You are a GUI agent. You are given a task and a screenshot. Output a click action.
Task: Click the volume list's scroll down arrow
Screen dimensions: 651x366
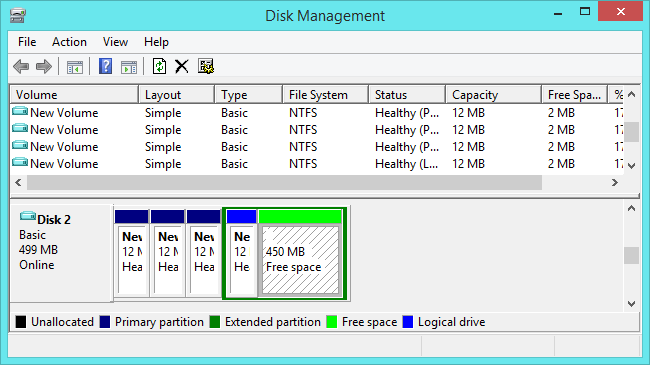(632, 166)
